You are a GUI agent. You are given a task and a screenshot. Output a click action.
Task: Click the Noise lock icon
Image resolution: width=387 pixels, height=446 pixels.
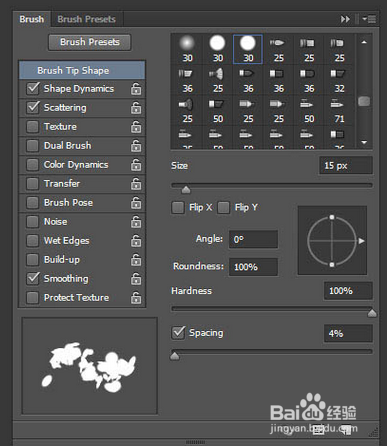136,222
